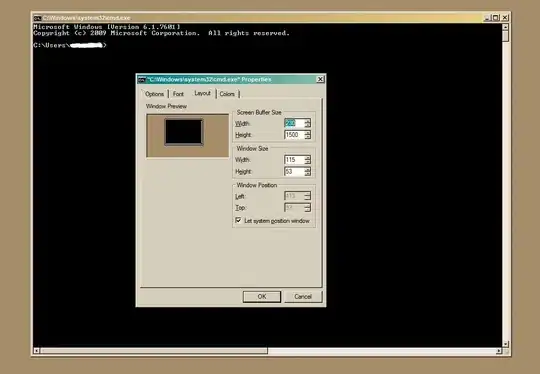Decrease Screen Buffer Size height with down arrow
Image resolution: width=540 pixels, height=374 pixels.
[x=308, y=137]
